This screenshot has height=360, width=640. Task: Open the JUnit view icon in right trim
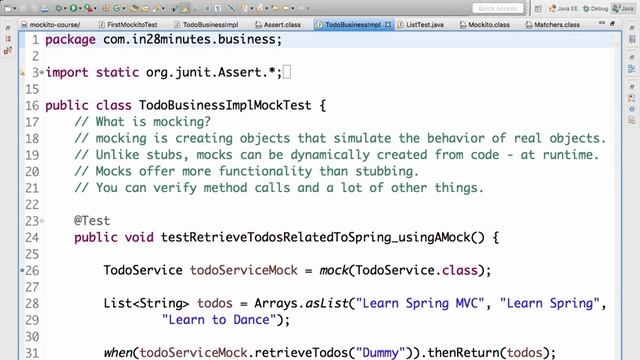(x=632, y=98)
